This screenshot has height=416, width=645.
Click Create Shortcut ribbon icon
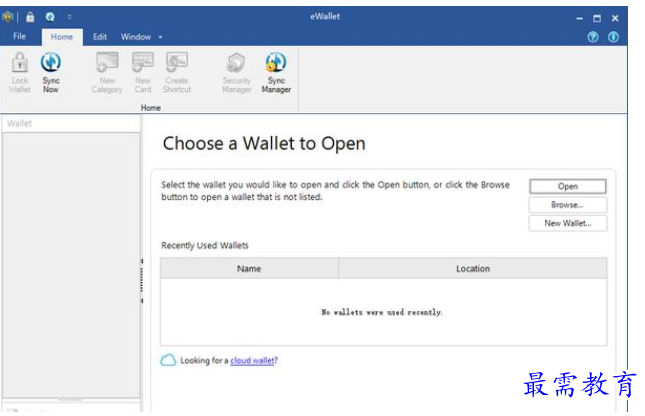(177, 73)
